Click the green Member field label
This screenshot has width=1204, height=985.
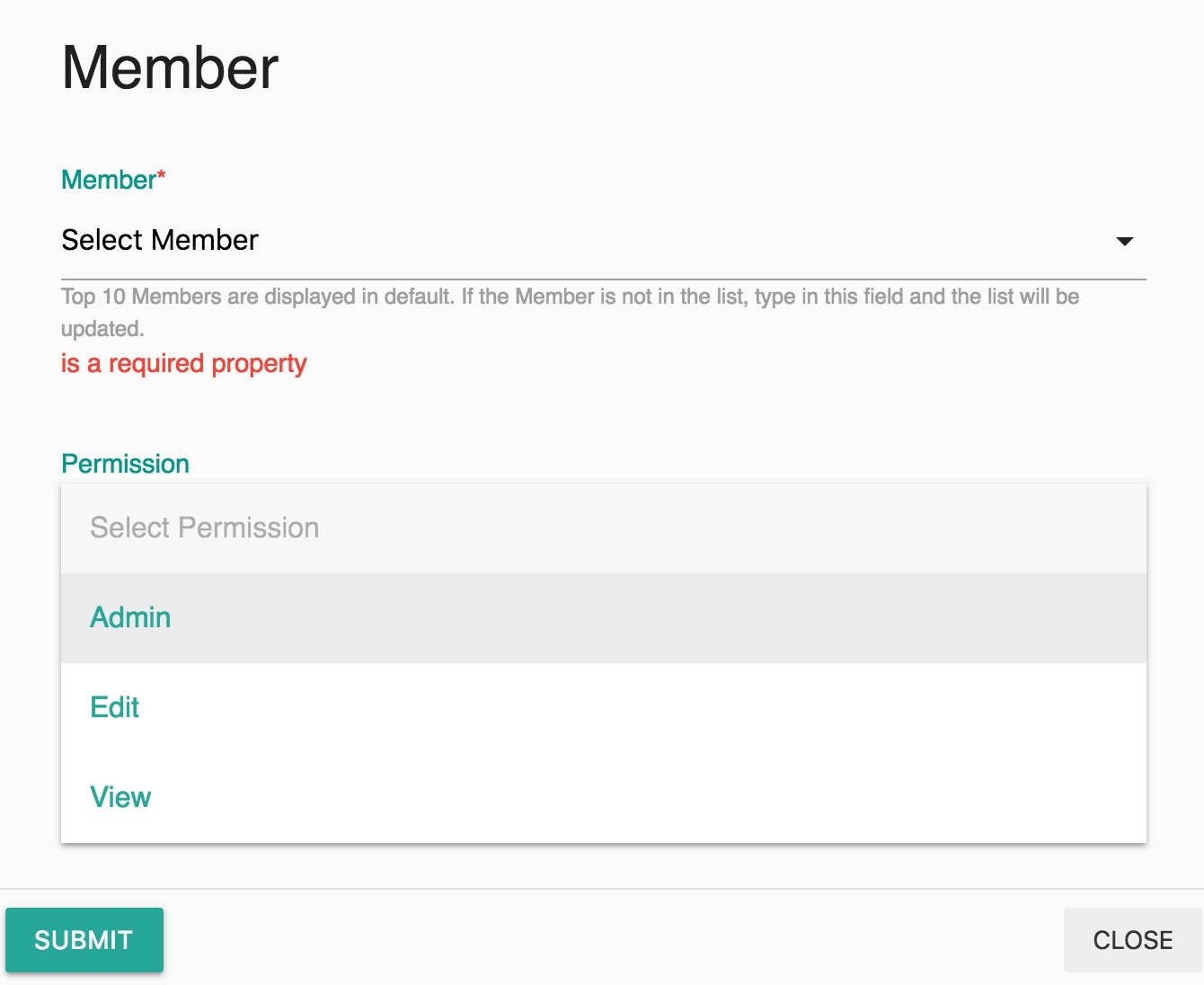[108, 180]
